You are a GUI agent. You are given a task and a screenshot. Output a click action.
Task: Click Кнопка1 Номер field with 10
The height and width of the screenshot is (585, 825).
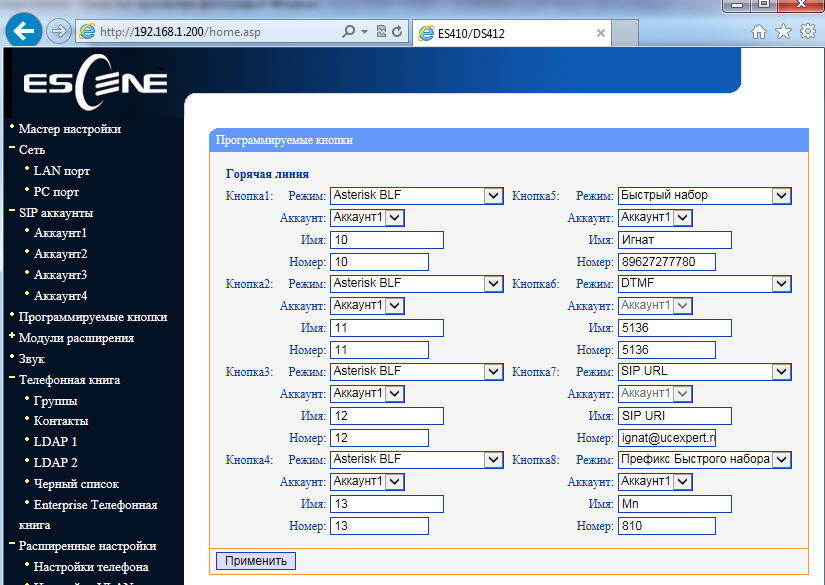379,262
